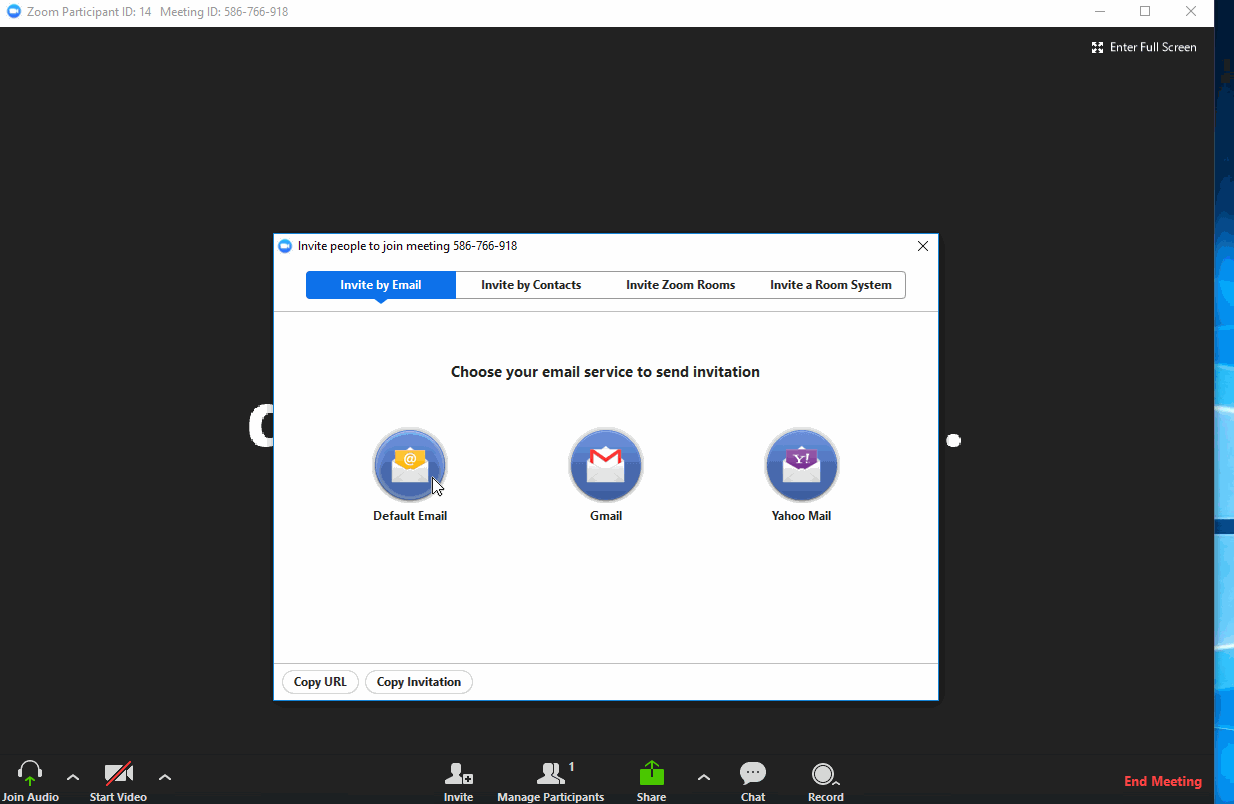This screenshot has width=1234, height=804.
Task: Switch to Invite by Contacts tab
Action: 531,285
